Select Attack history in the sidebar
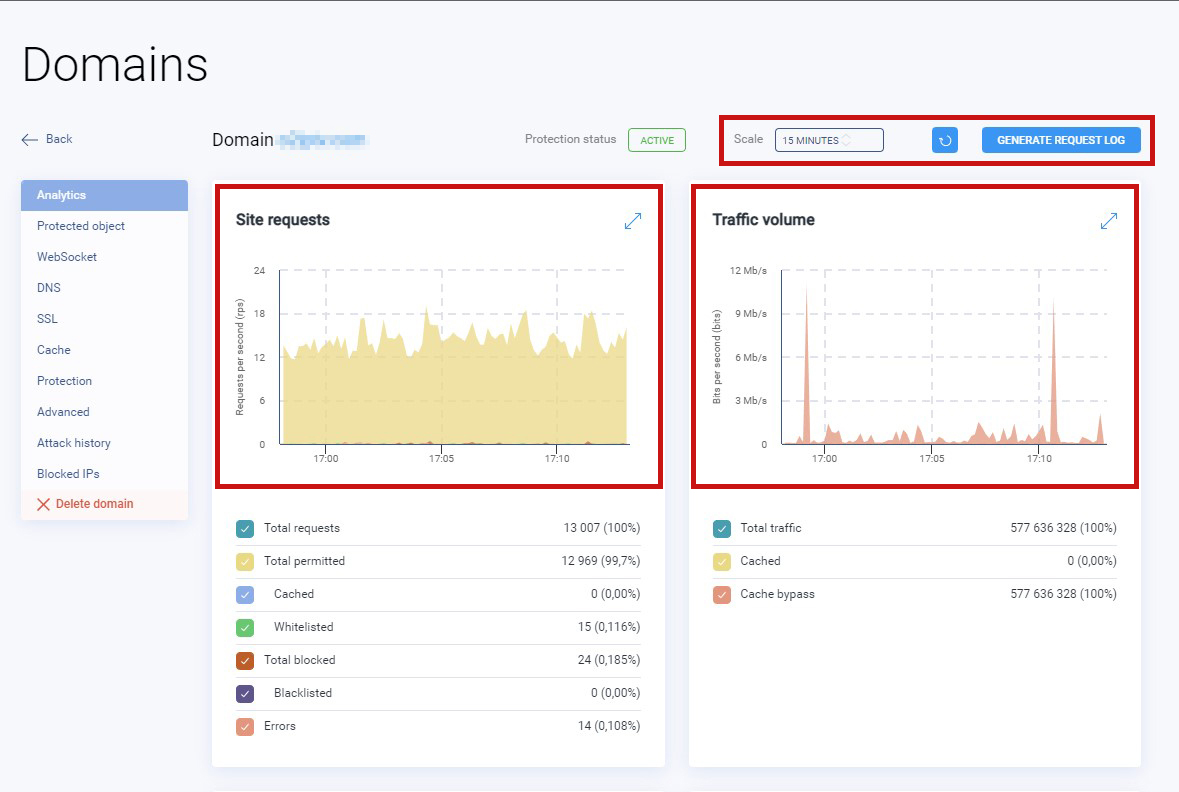 (x=74, y=443)
